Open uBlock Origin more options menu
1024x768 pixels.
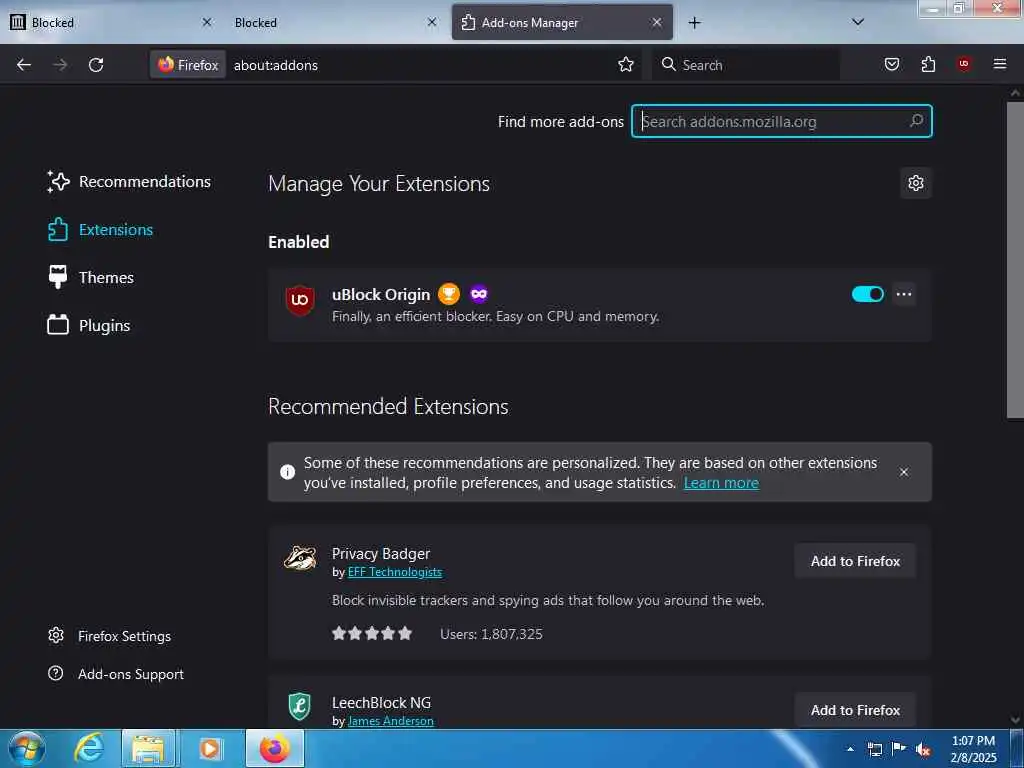904,294
